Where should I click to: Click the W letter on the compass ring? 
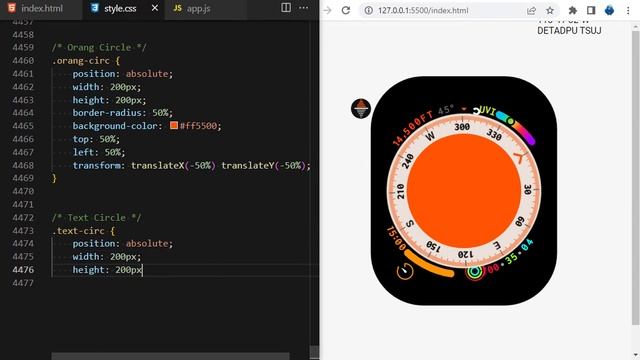pos(430,136)
